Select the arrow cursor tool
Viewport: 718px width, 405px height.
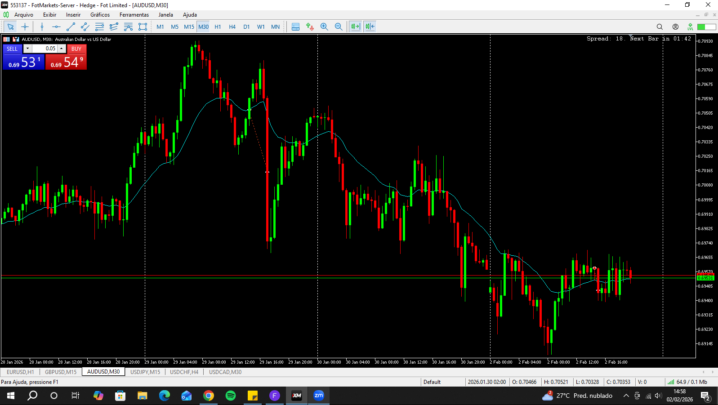coord(11,27)
